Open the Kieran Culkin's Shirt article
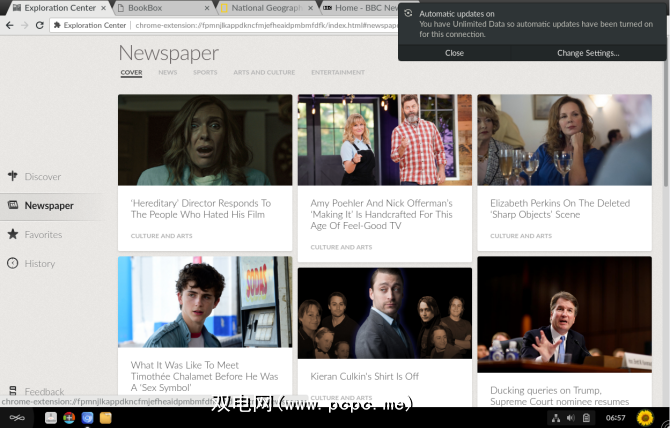 (x=364, y=376)
